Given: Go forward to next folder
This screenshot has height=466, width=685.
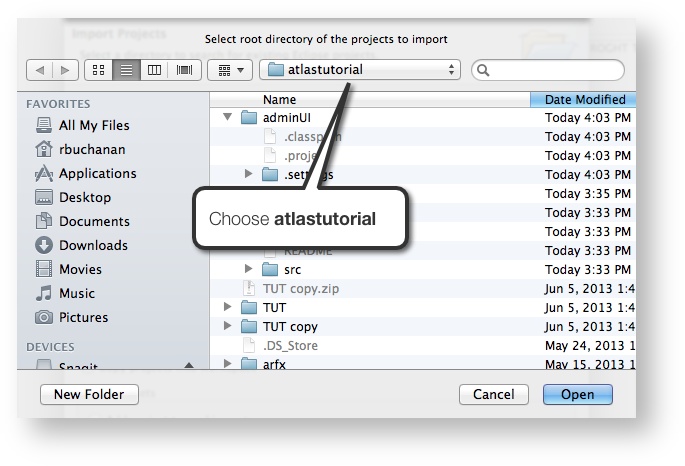Looking at the screenshot, I should click(x=64, y=70).
